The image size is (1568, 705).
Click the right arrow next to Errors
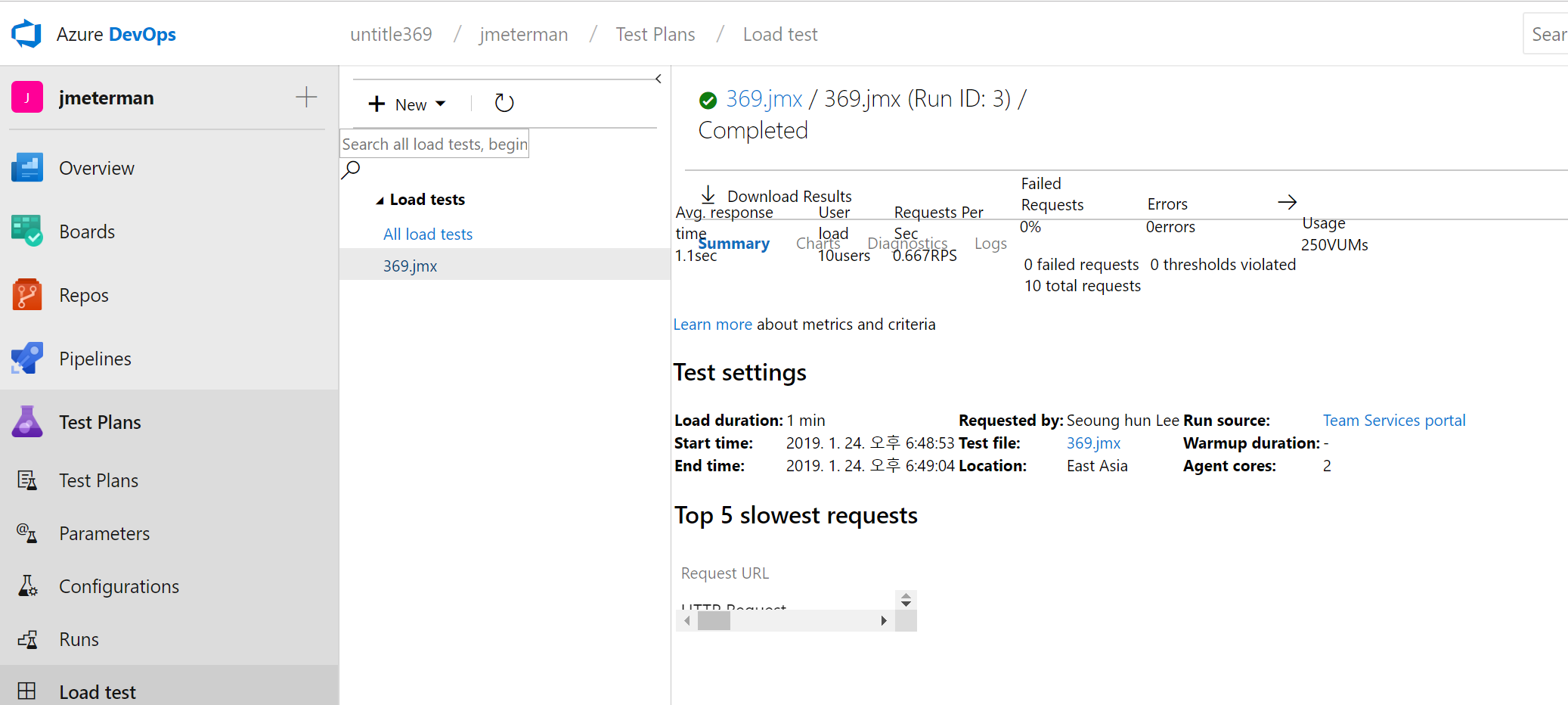[1288, 202]
